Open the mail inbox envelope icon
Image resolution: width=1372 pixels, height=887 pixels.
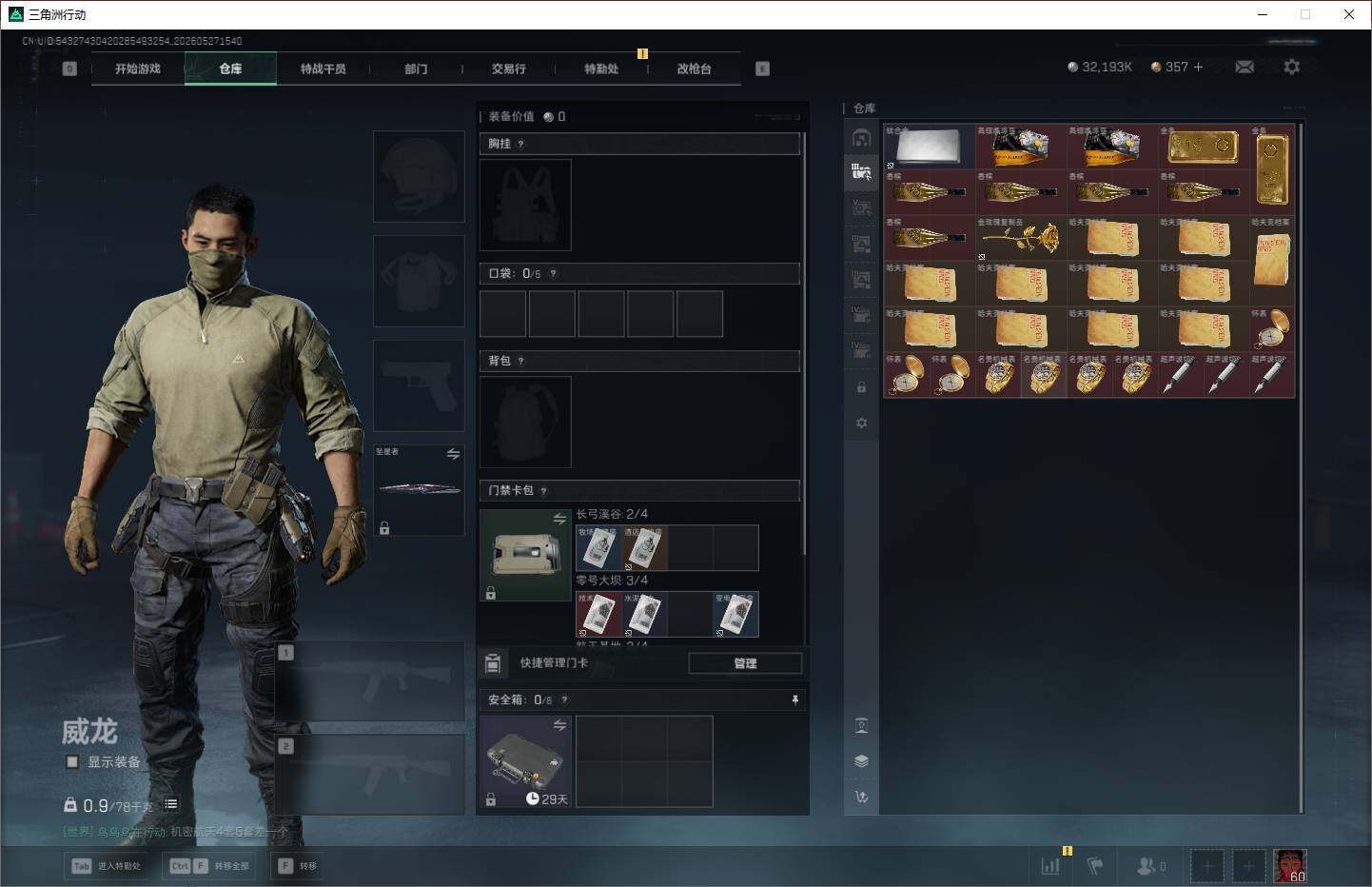[1245, 67]
